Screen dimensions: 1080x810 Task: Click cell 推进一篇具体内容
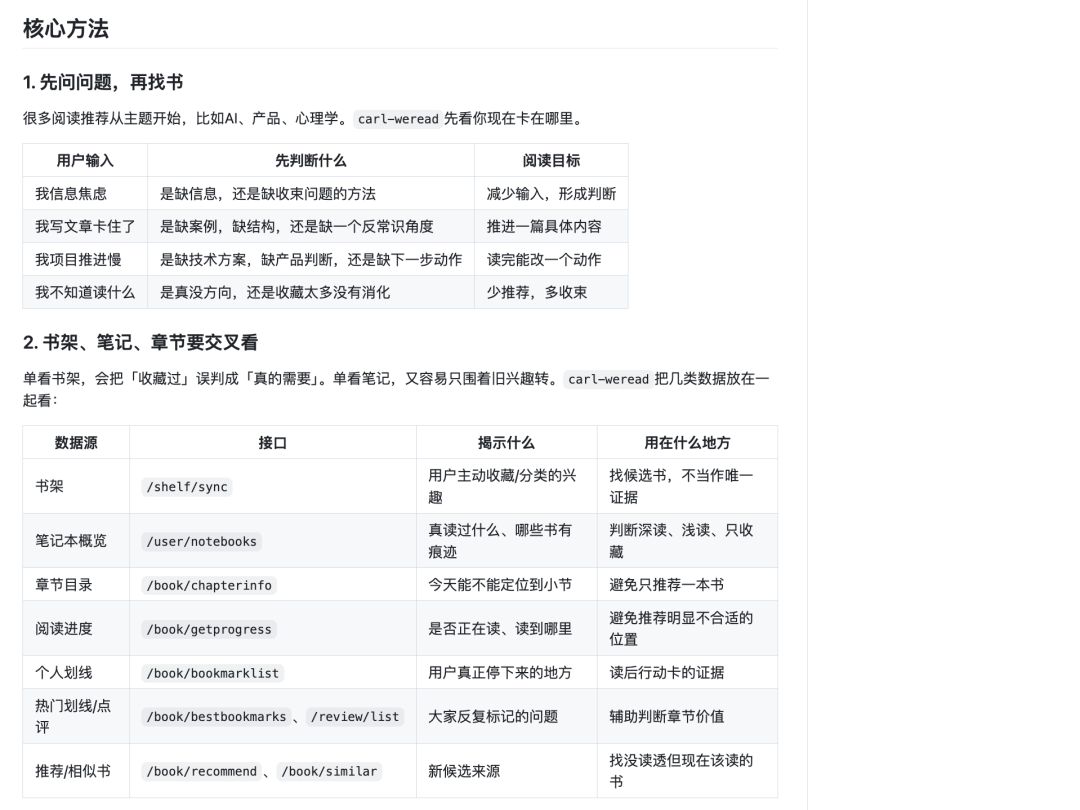pyautogui.click(x=551, y=227)
